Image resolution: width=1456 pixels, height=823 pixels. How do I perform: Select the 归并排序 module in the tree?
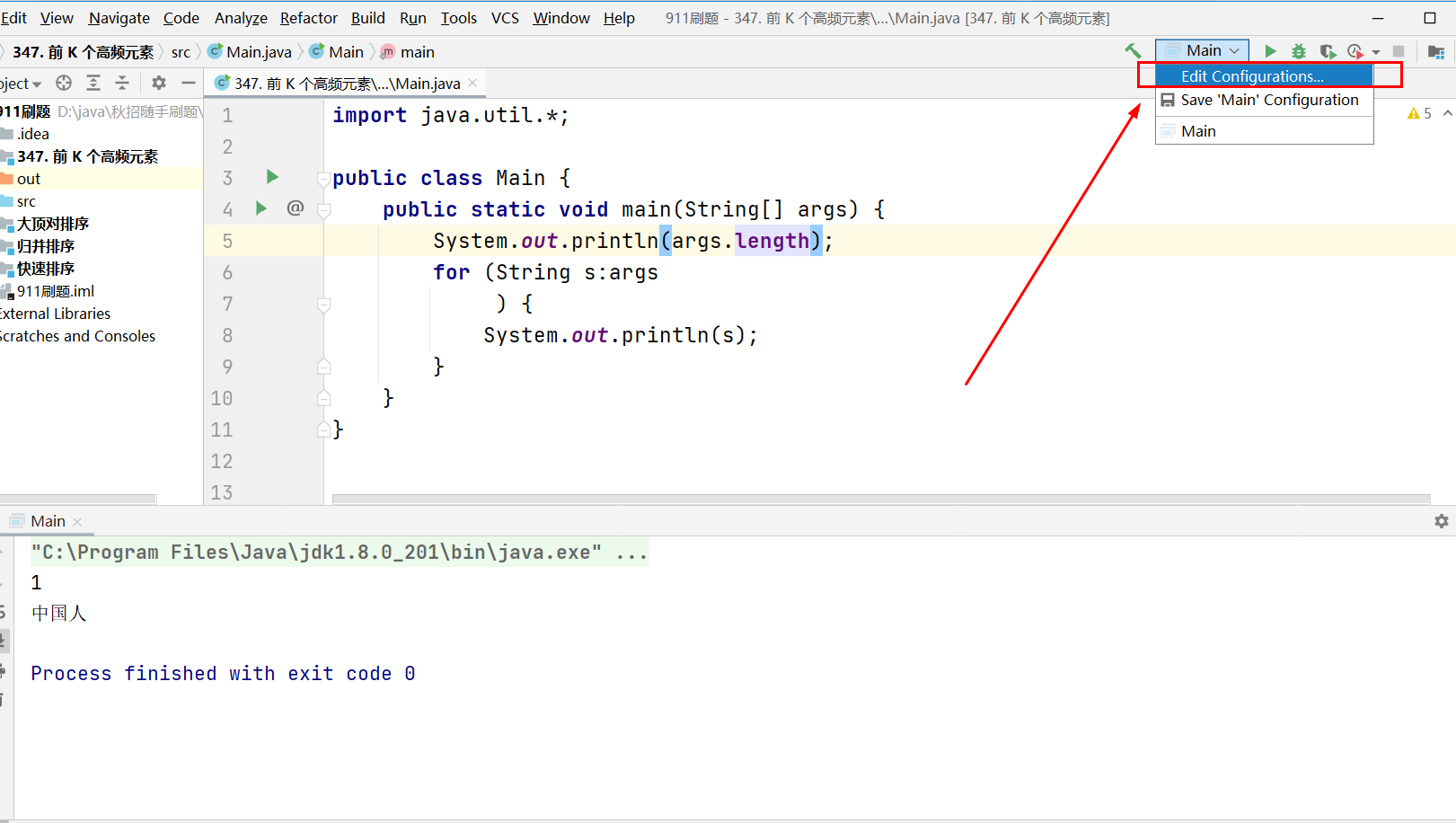point(45,246)
